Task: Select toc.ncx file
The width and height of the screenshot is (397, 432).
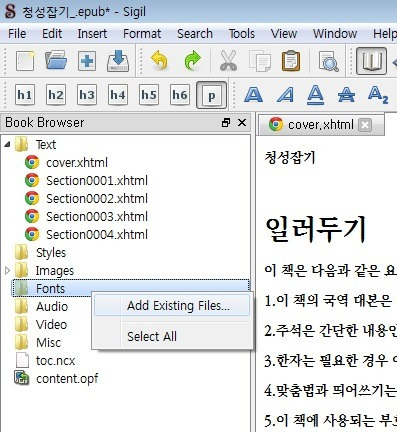Action: coord(56,361)
